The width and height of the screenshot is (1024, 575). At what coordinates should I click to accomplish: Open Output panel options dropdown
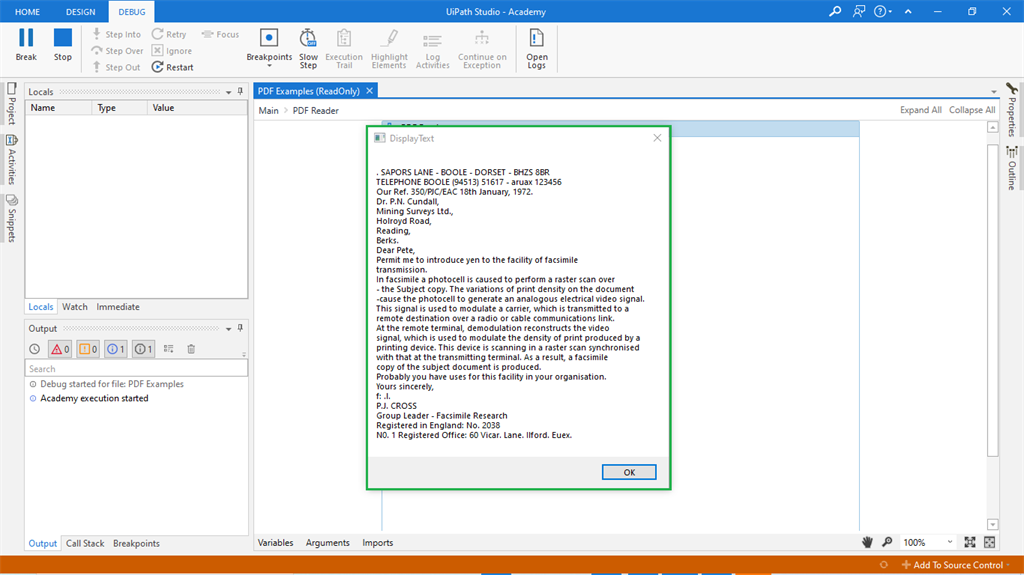tap(229, 329)
